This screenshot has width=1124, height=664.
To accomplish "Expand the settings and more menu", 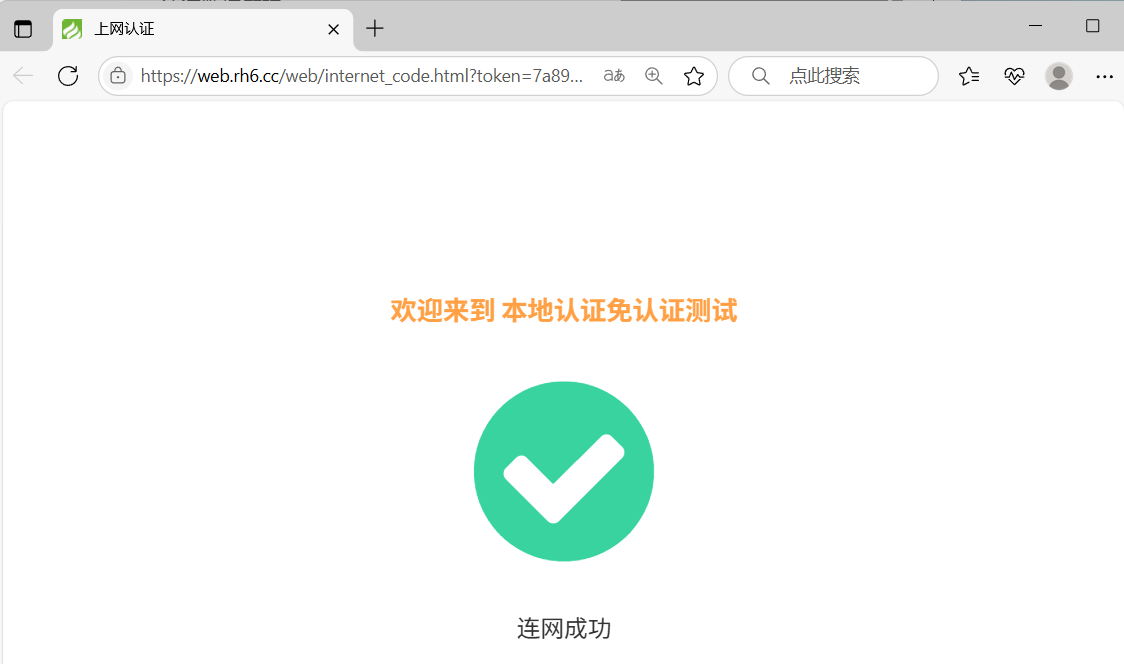I will tap(1105, 76).
